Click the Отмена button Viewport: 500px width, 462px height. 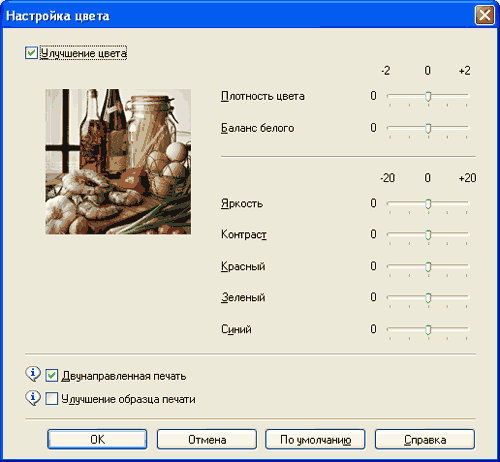click(x=207, y=439)
